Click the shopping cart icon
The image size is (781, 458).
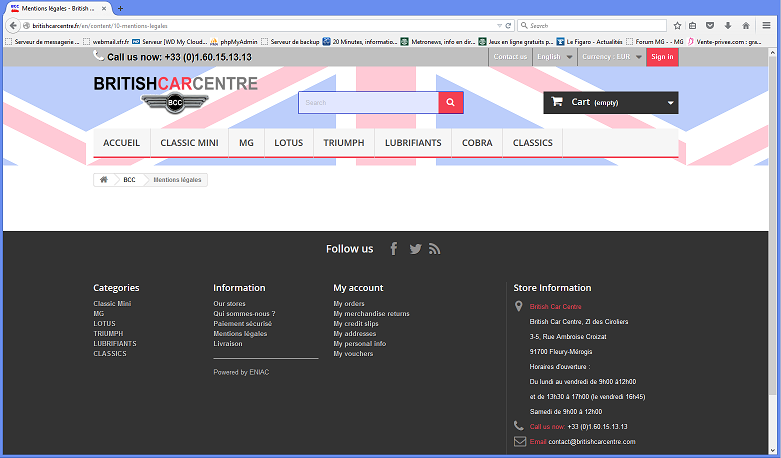tap(557, 102)
